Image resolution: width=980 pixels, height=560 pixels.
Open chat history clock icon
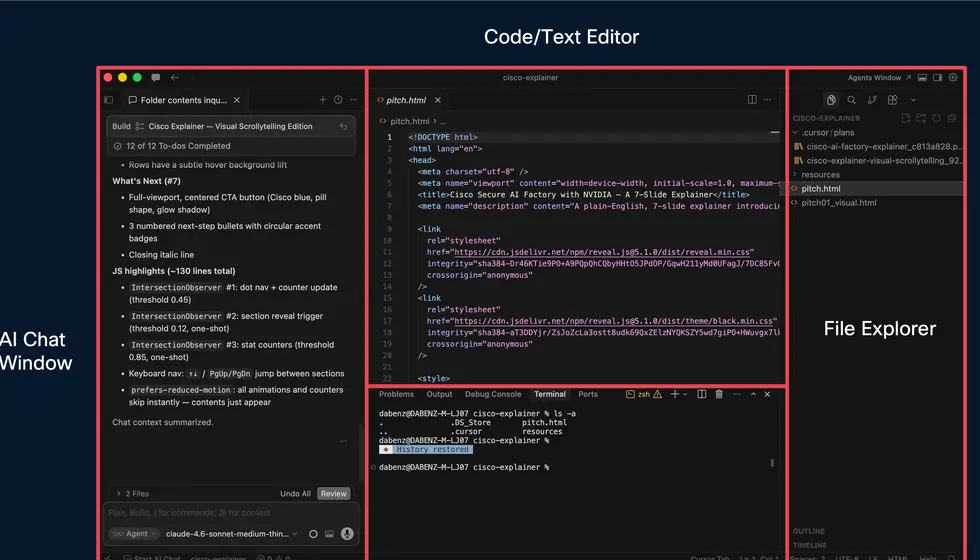tap(338, 99)
